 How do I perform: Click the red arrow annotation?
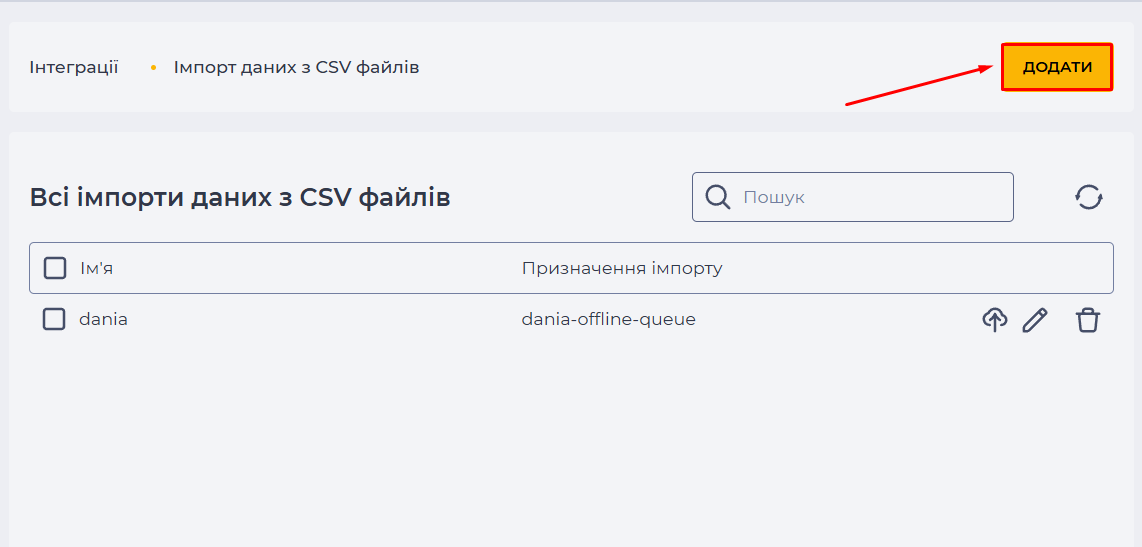tap(919, 84)
